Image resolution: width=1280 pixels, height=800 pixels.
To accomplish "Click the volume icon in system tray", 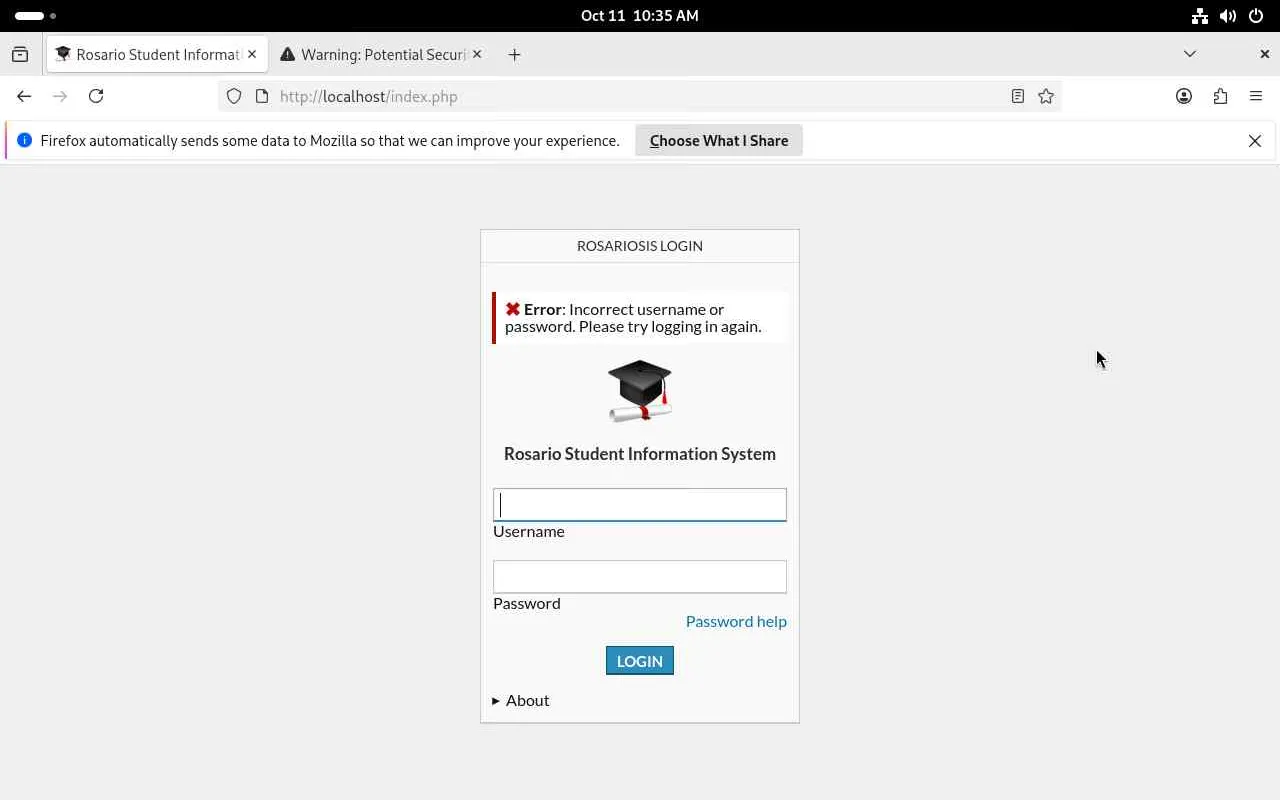I will [x=1228, y=16].
